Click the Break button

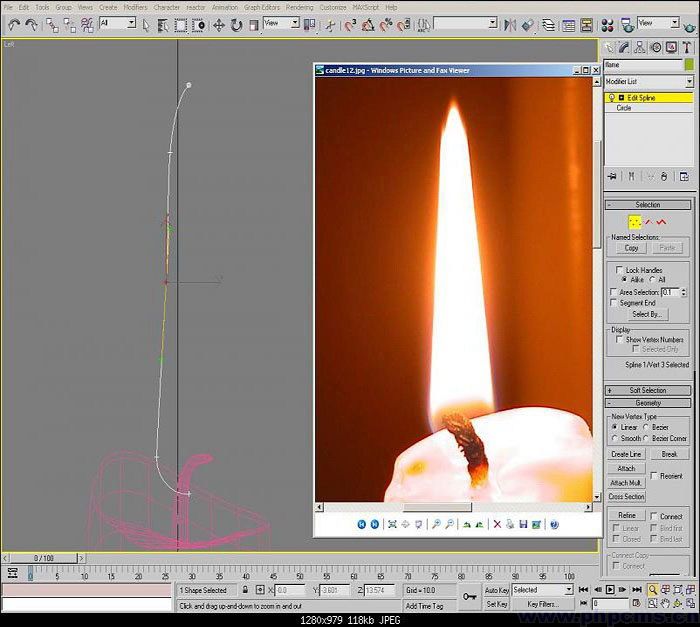pyautogui.click(x=669, y=454)
